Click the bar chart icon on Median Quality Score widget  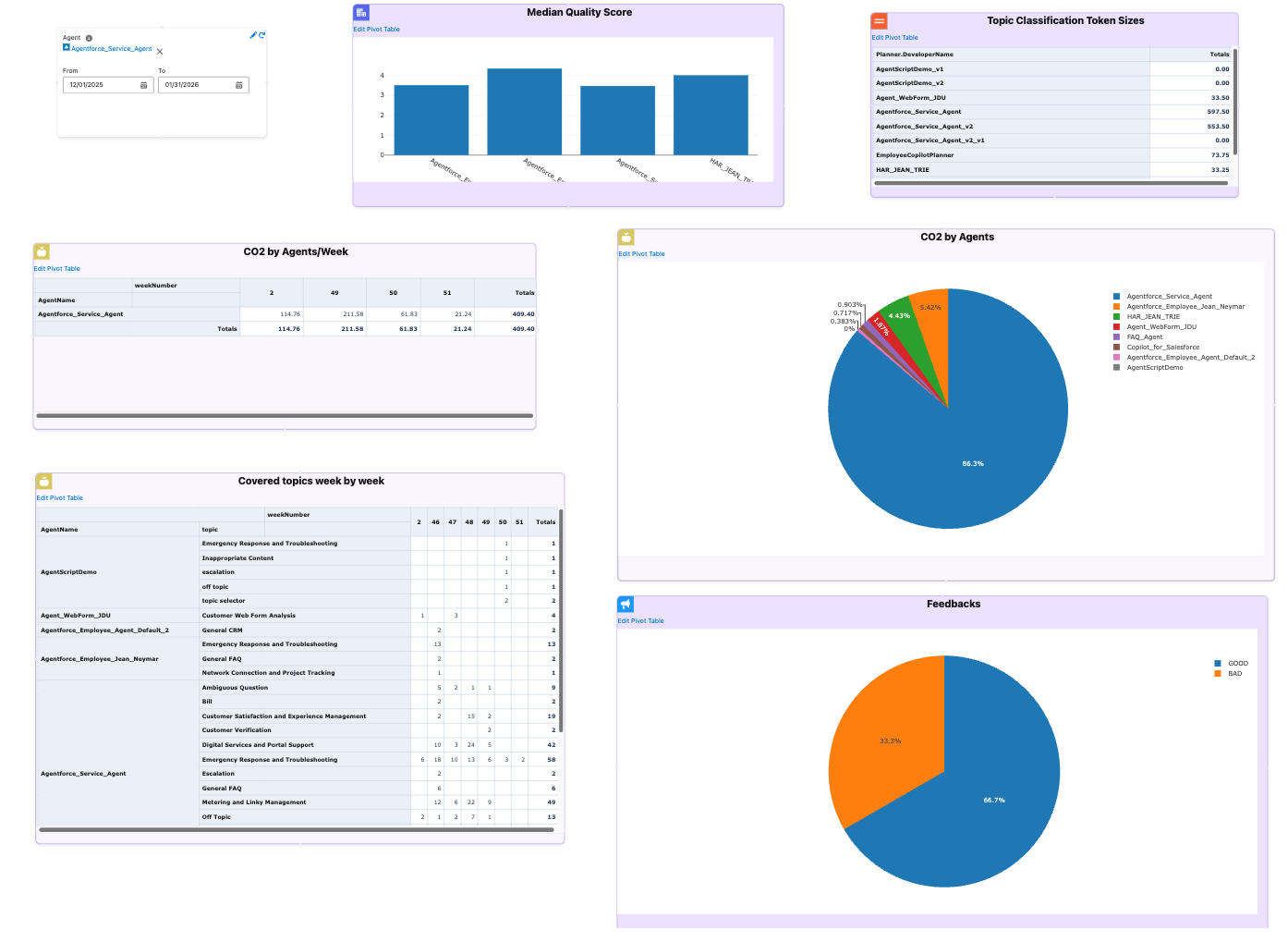(x=360, y=12)
